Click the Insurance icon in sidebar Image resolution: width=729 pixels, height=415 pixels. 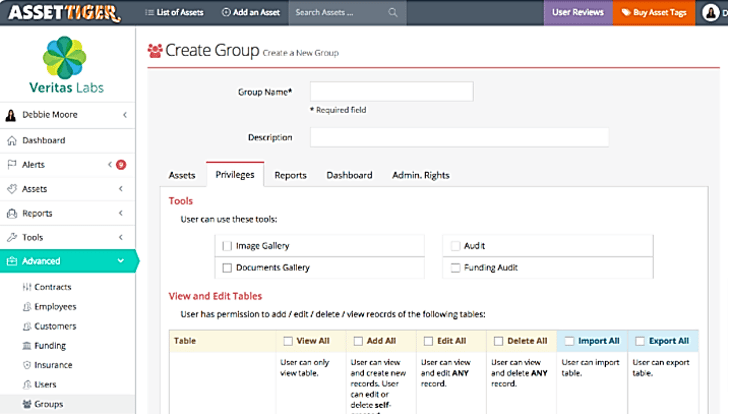pos(26,365)
